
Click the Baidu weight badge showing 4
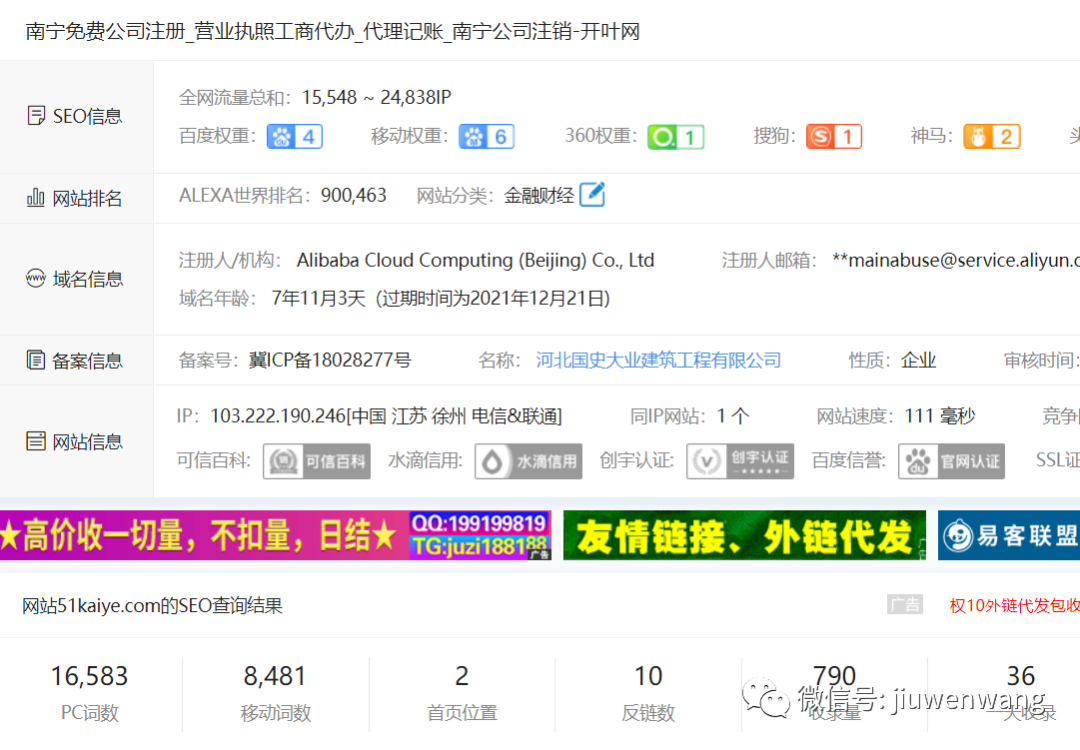pyautogui.click(x=295, y=136)
